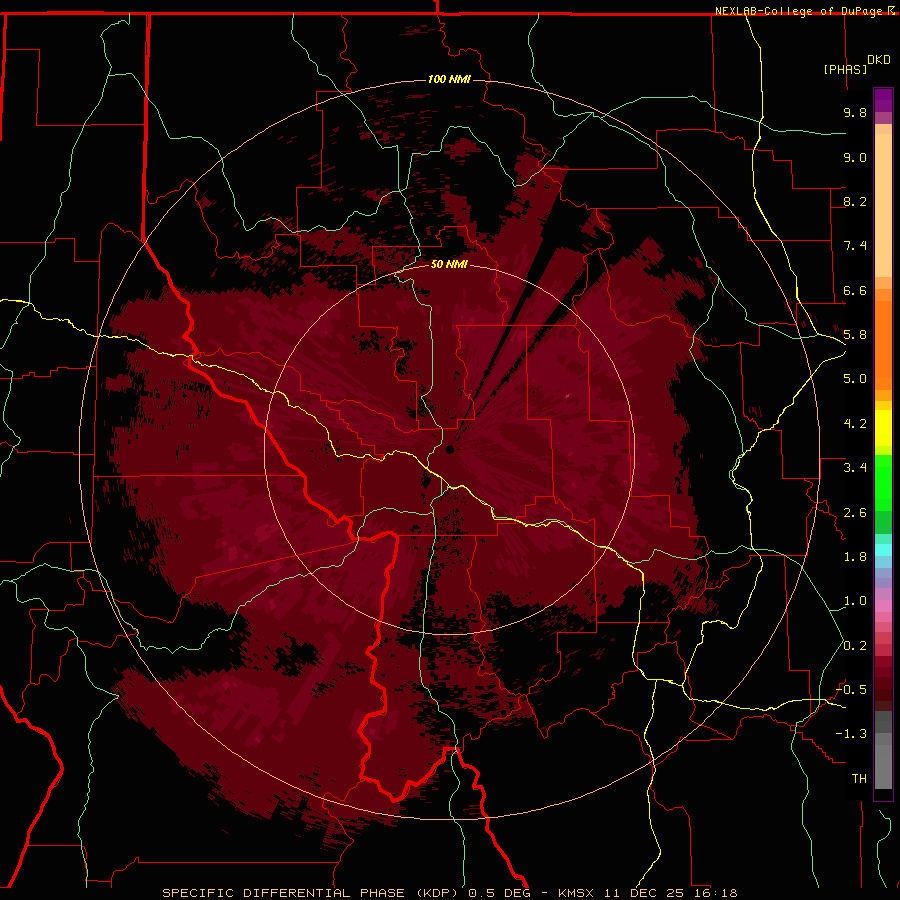Select the 8.2 scale value

click(x=855, y=201)
